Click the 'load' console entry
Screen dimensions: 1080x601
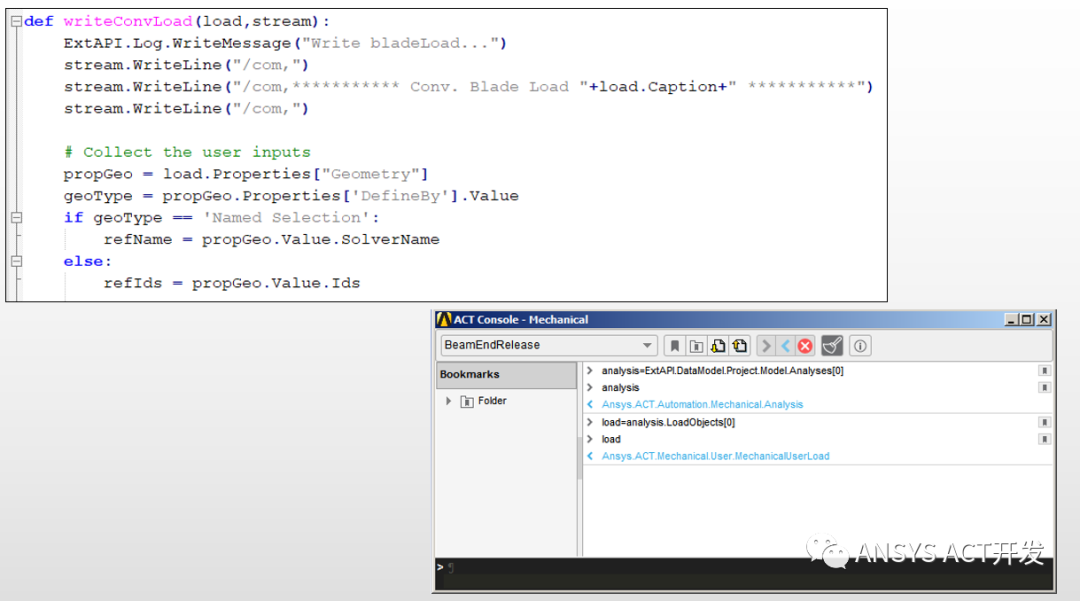[x=611, y=439]
